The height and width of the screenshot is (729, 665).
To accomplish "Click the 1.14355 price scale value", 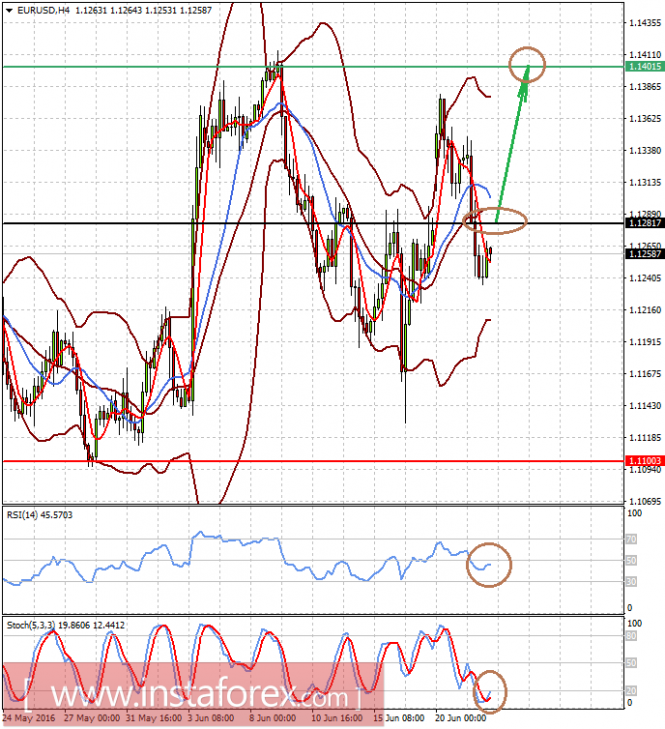I will [x=645, y=23].
